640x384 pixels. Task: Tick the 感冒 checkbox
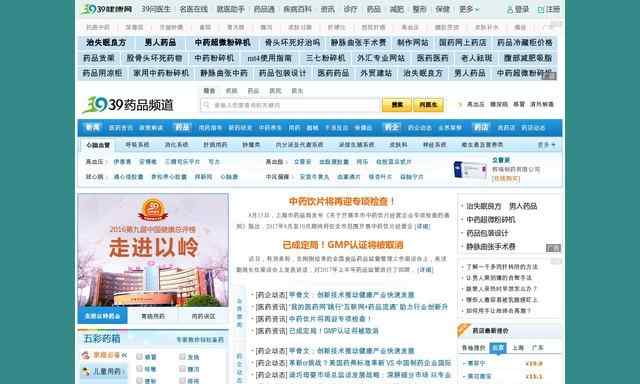pos(139,357)
